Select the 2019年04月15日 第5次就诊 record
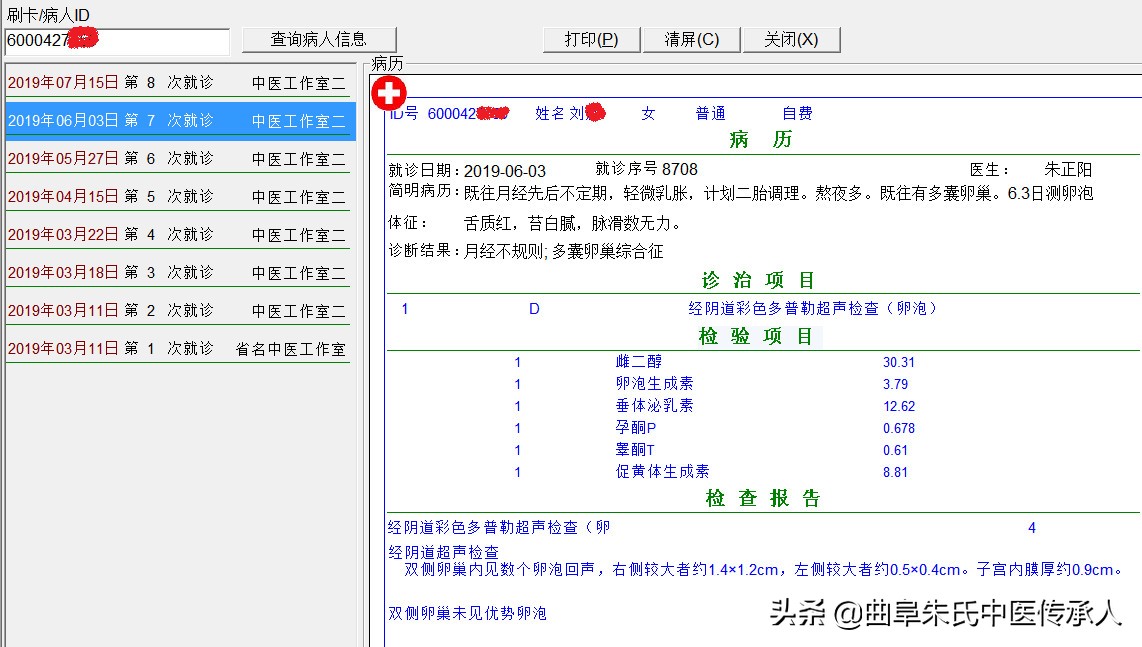This screenshot has height=647, width=1142. point(177,196)
